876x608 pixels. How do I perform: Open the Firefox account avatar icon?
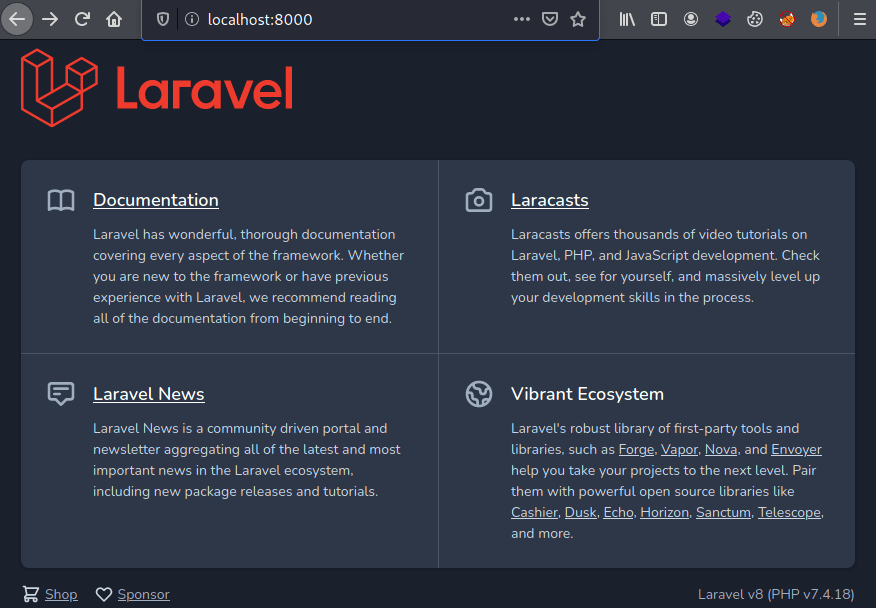[x=691, y=20]
